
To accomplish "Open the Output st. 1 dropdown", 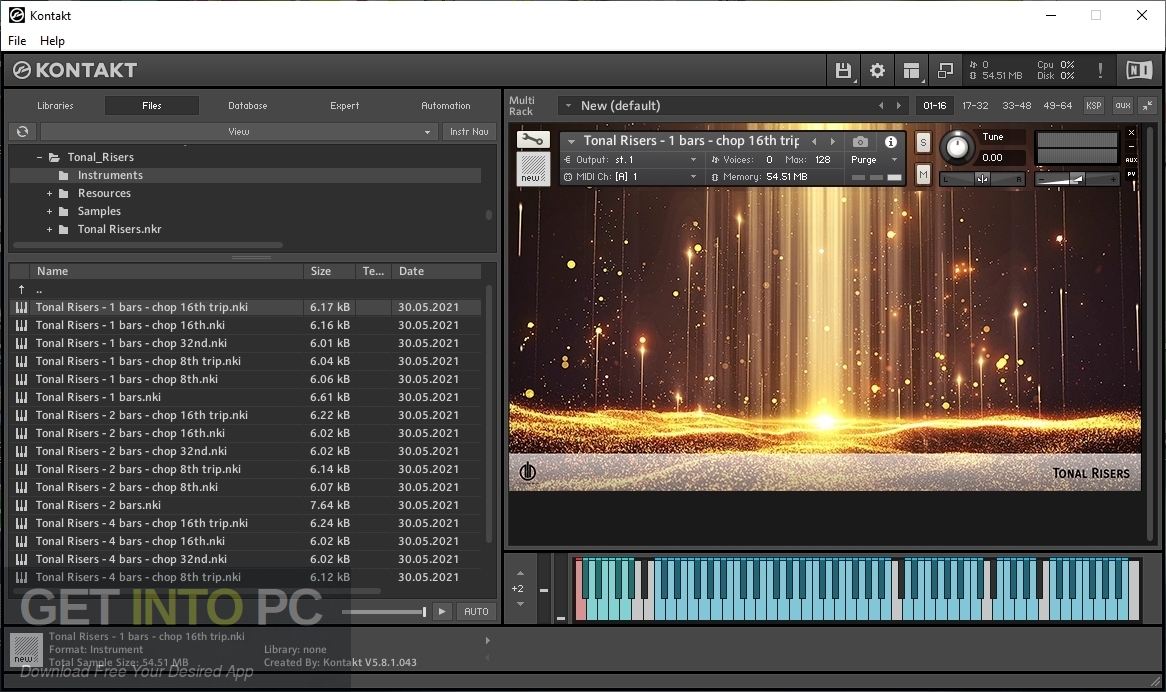I will click(630, 159).
